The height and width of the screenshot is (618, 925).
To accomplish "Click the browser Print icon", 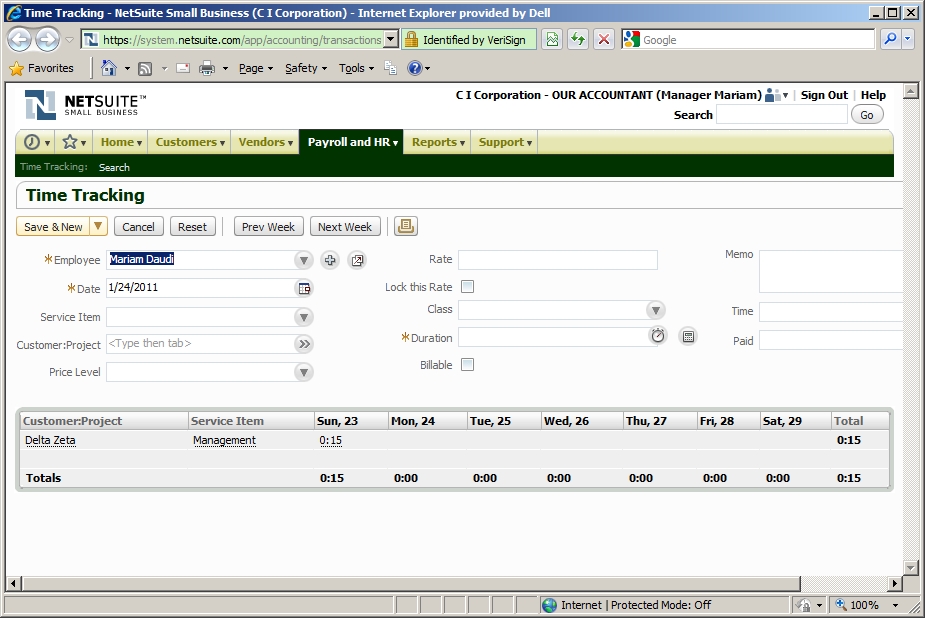I will [x=207, y=69].
